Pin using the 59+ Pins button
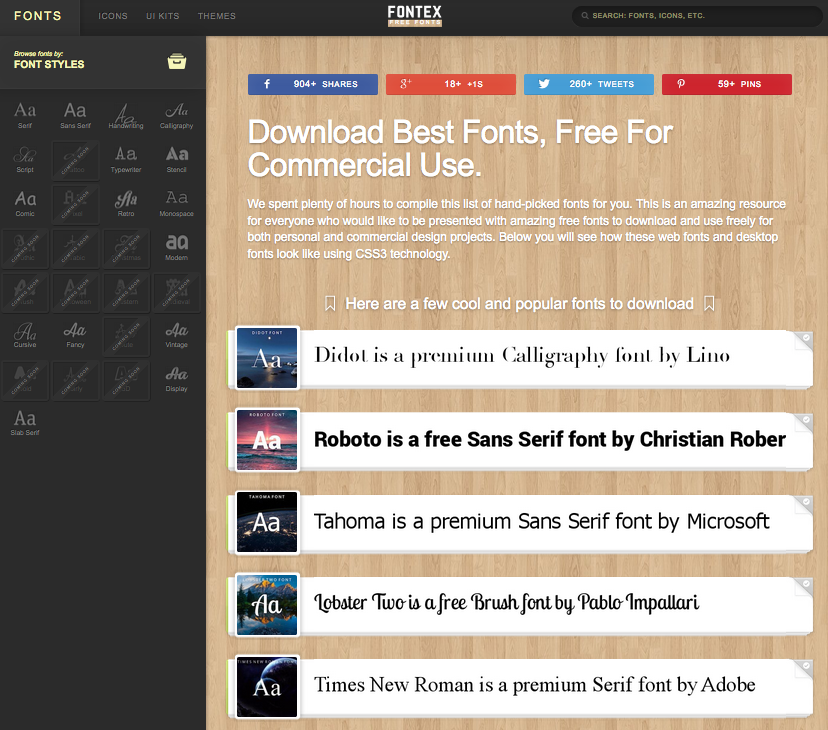The image size is (828, 730). point(727,84)
